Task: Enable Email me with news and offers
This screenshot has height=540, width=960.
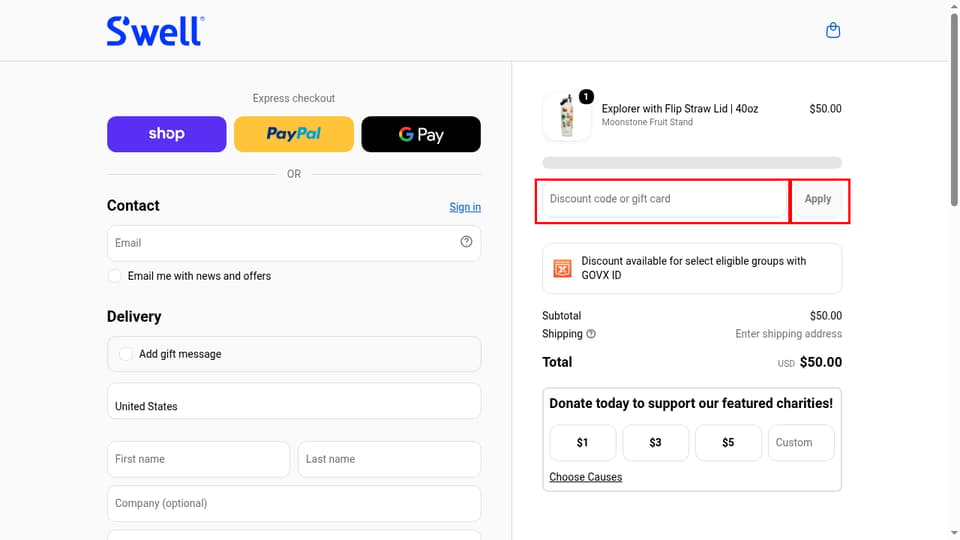Action: (114, 276)
